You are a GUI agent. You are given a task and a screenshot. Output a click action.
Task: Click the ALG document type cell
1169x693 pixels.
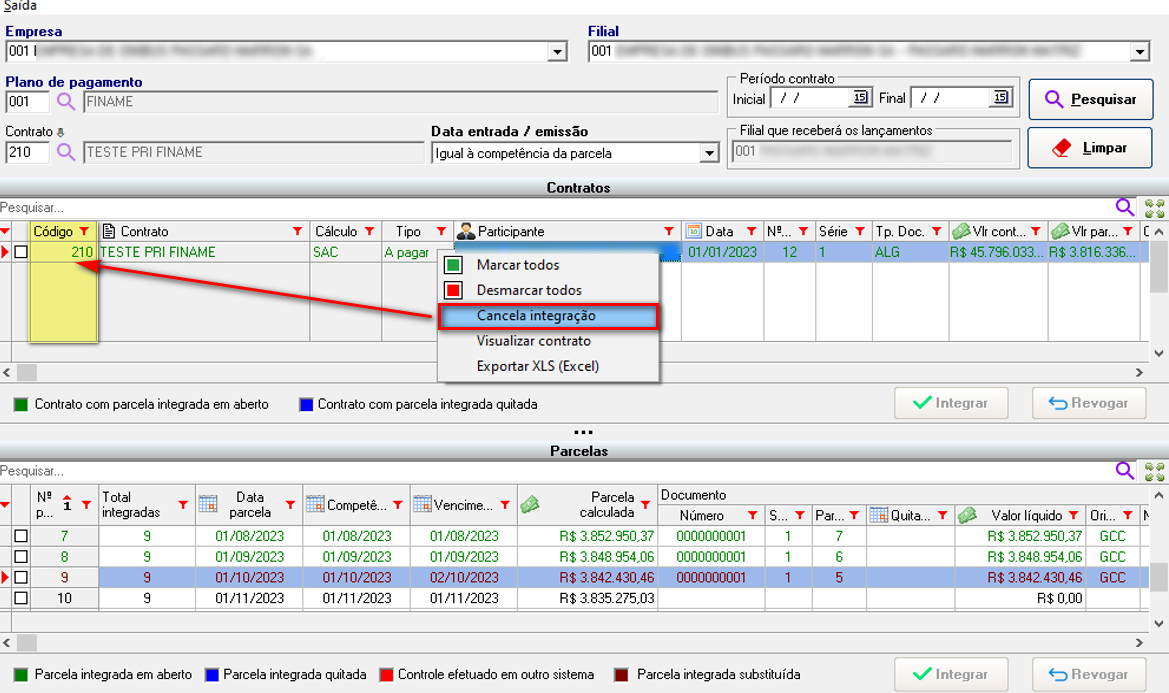point(910,252)
